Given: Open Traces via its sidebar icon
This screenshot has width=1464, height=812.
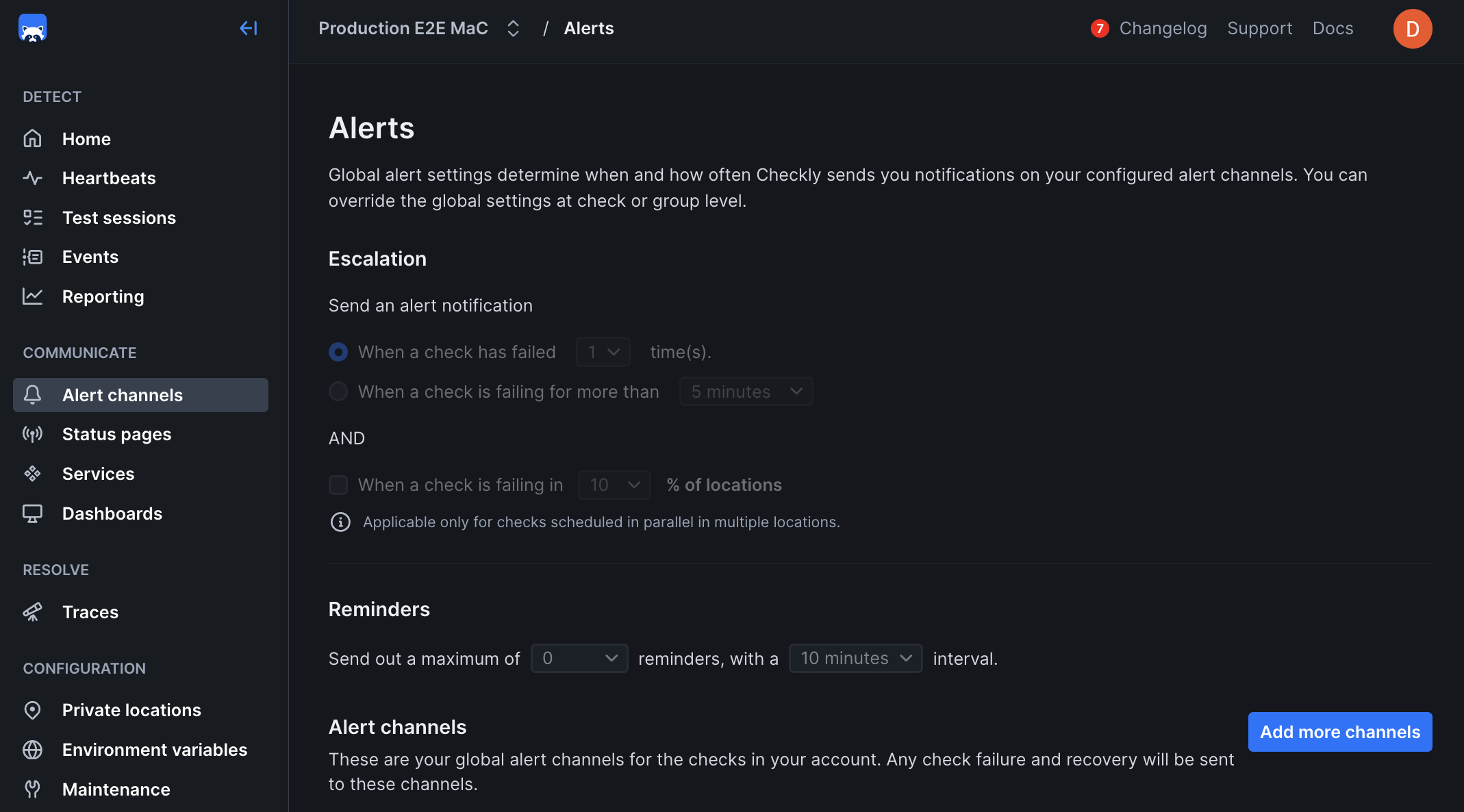Looking at the screenshot, I should (33, 611).
